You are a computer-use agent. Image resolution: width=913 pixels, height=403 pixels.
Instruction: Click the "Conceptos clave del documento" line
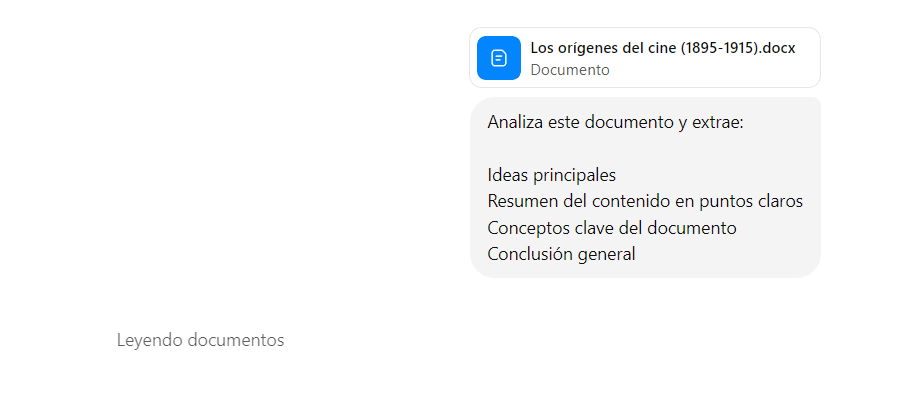(612, 228)
